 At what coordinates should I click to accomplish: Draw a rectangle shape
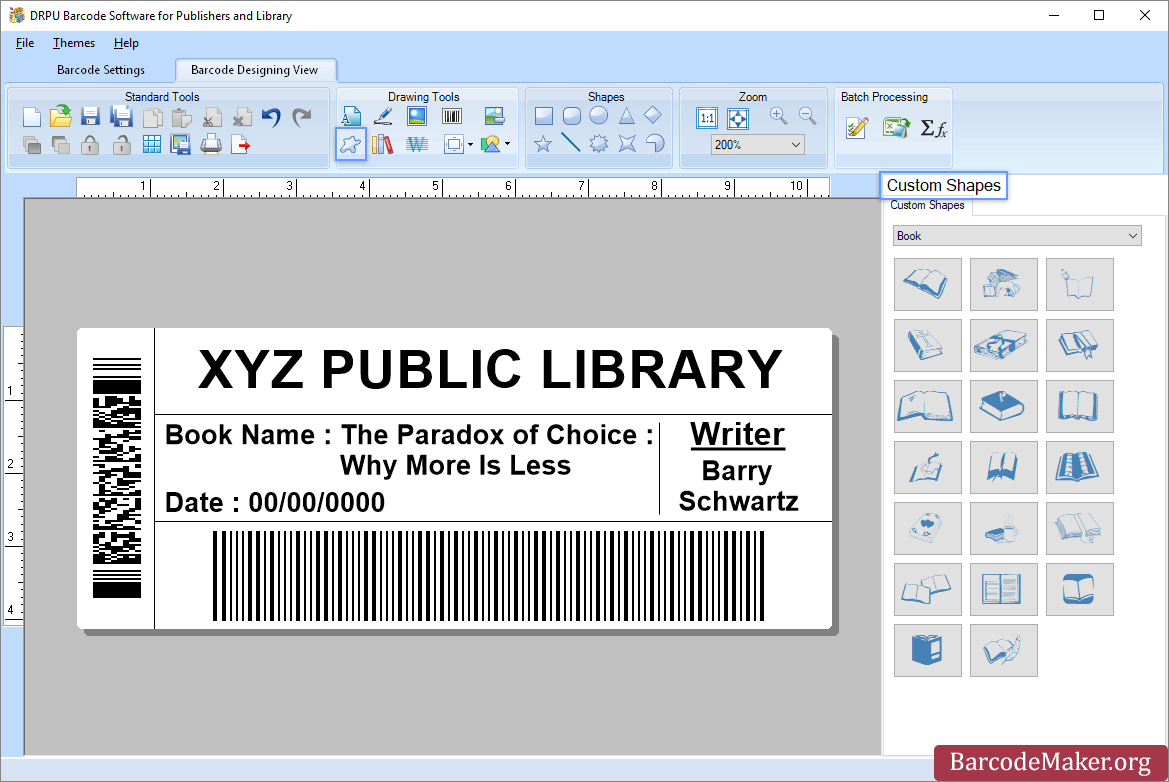point(543,116)
